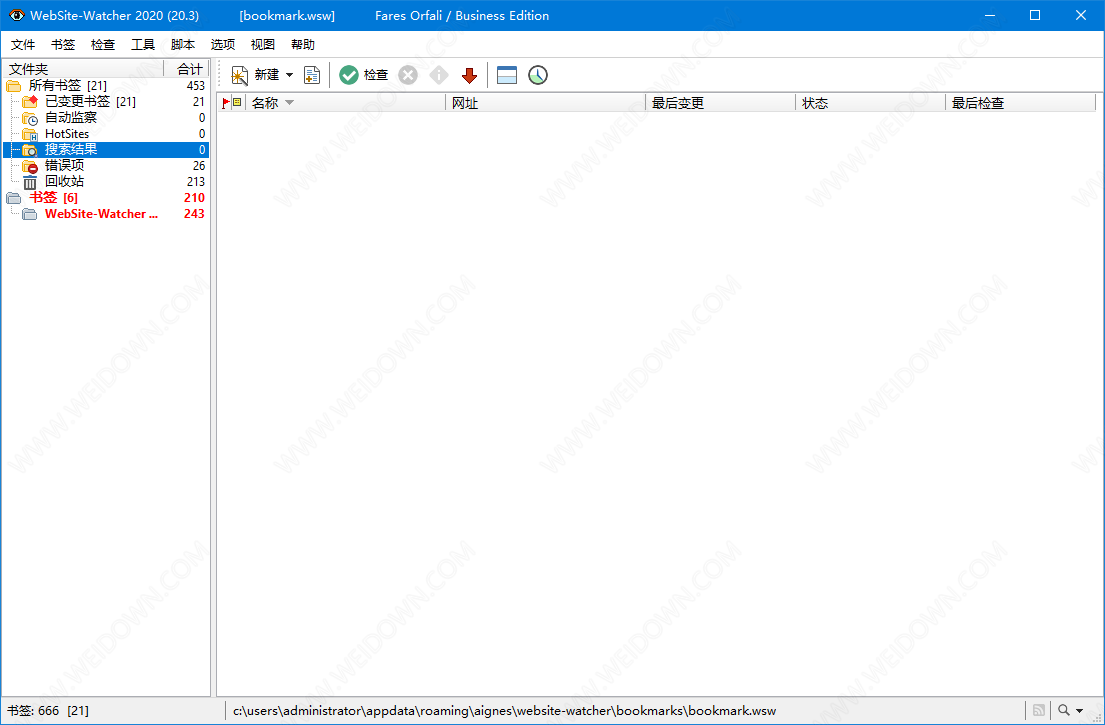Click the add bookmark document icon

point(311,75)
